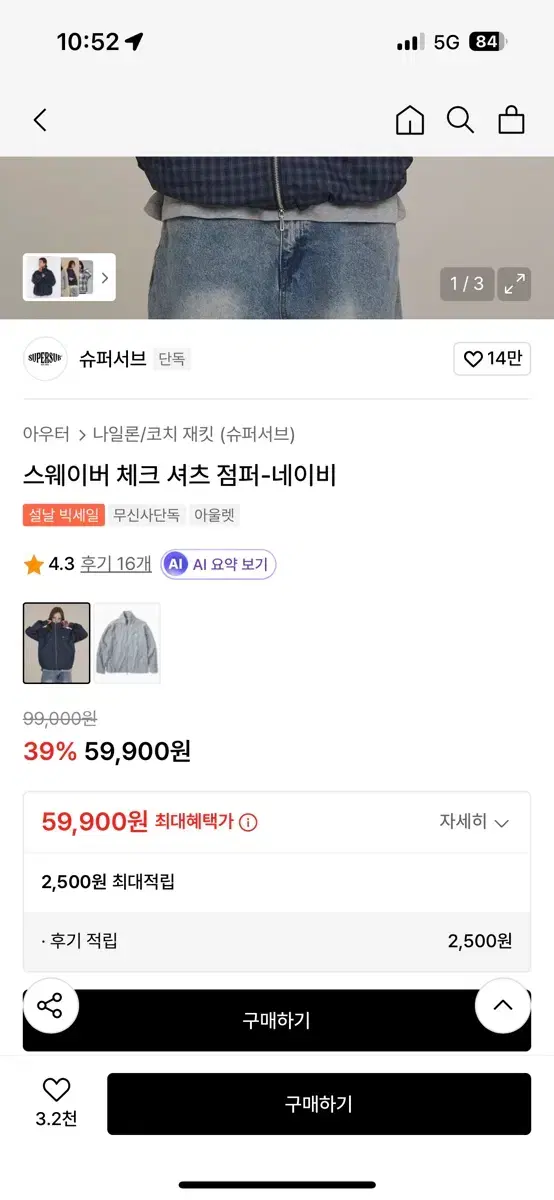The width and height of the screenshot is (554, 1200).
Task: Open the search magnifier icon
Action: tap(460, 120)
